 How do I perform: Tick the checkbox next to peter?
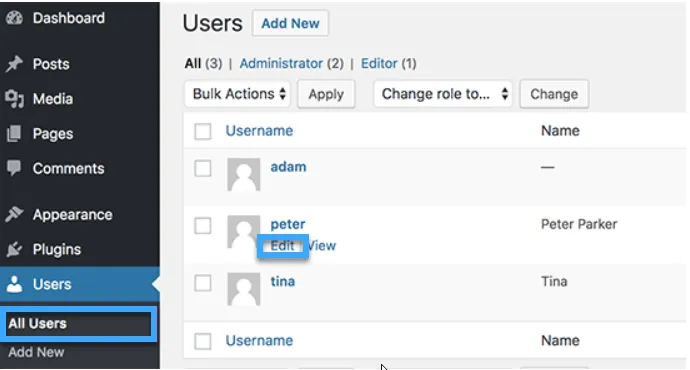[203, 226]
